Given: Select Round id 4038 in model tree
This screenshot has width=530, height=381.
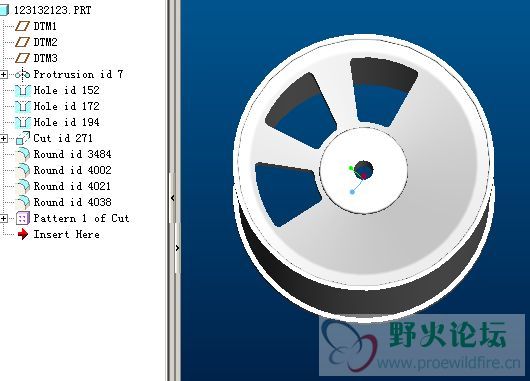Looking at the screenshot, I should tap(72, 202).
